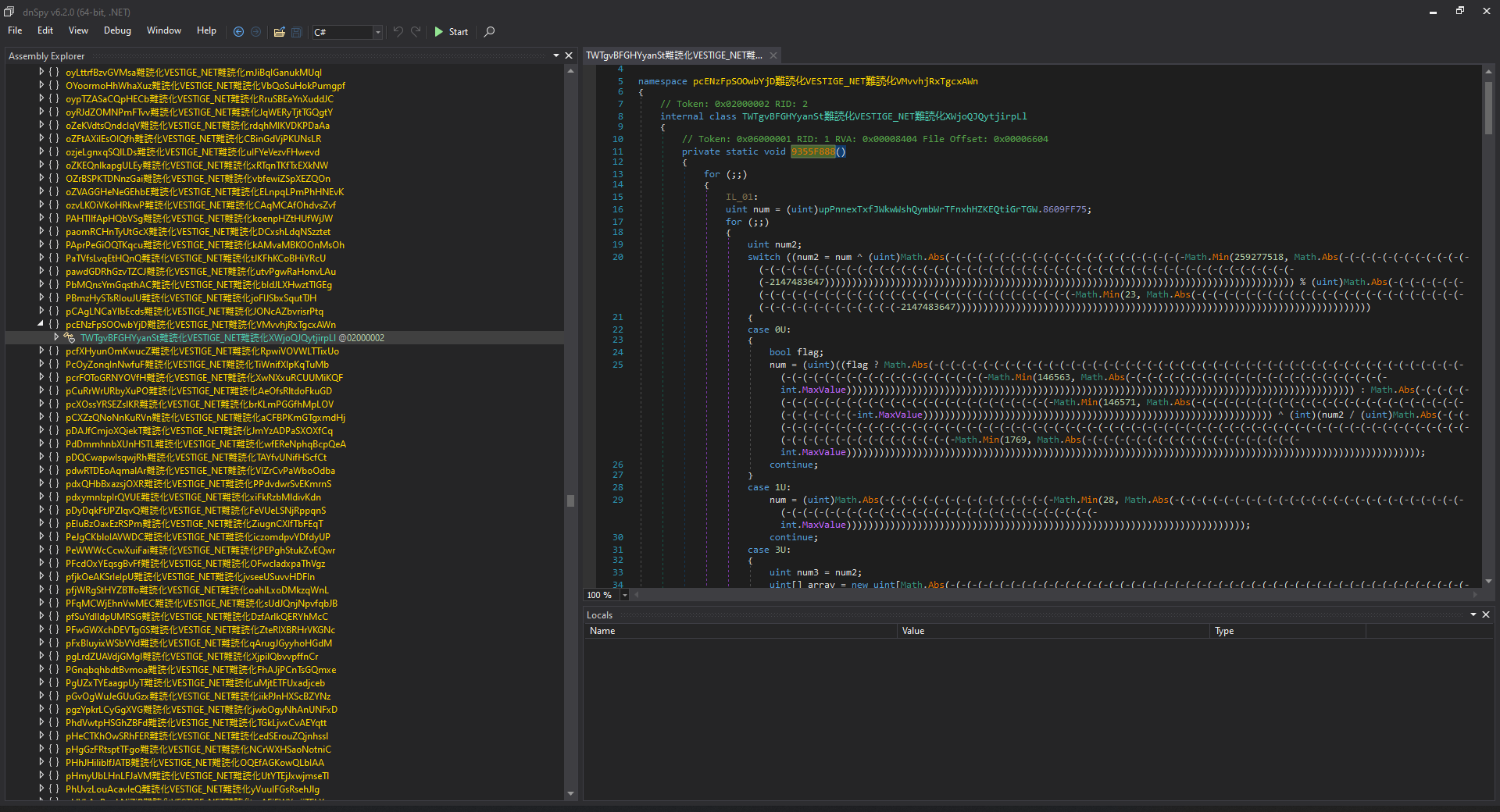Click the Undo arrow in toolbar

click(x=398, y=32)
